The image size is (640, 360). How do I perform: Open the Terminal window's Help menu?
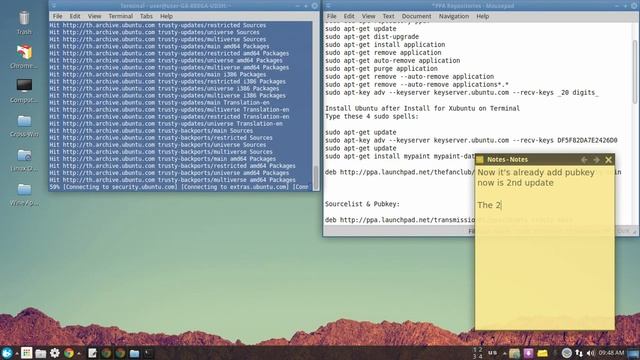166,16
